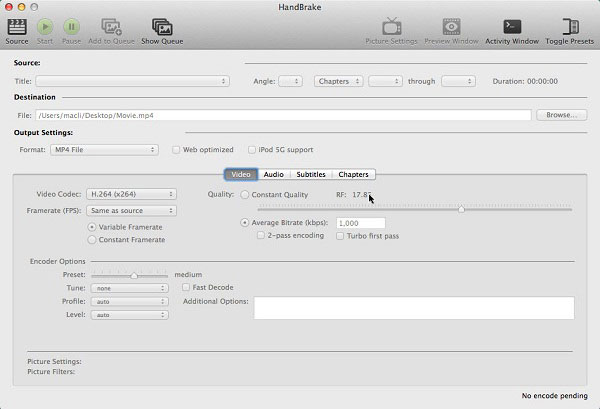This screenshot has height=409, width=600.
Task: Open the end chapter dropdown after 'through'
Action: click(x=458, y=81)
